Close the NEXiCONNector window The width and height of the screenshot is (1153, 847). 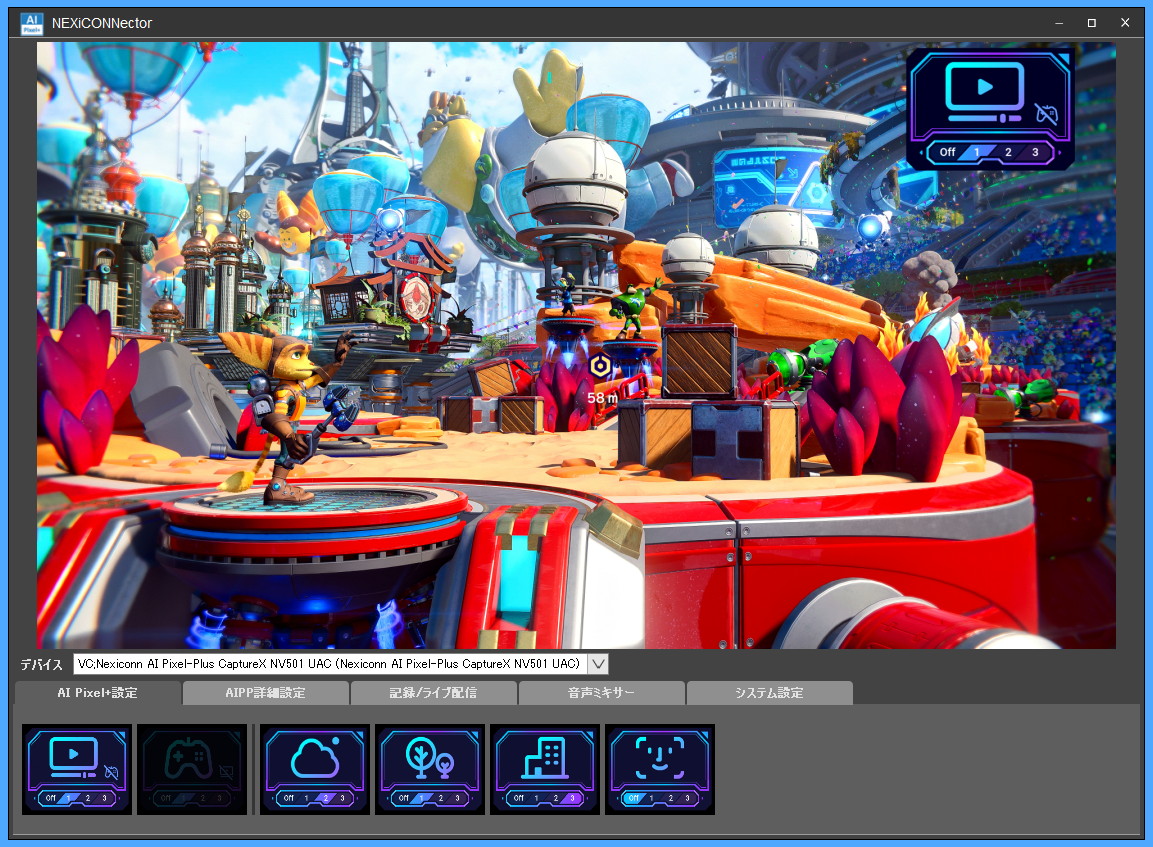click(1125, 23)
